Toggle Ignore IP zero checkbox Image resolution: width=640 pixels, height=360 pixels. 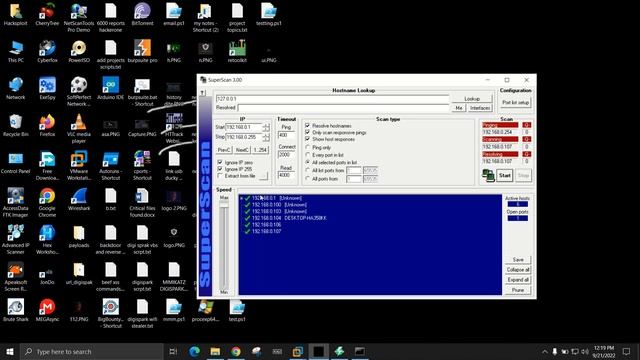pos(220,162)
